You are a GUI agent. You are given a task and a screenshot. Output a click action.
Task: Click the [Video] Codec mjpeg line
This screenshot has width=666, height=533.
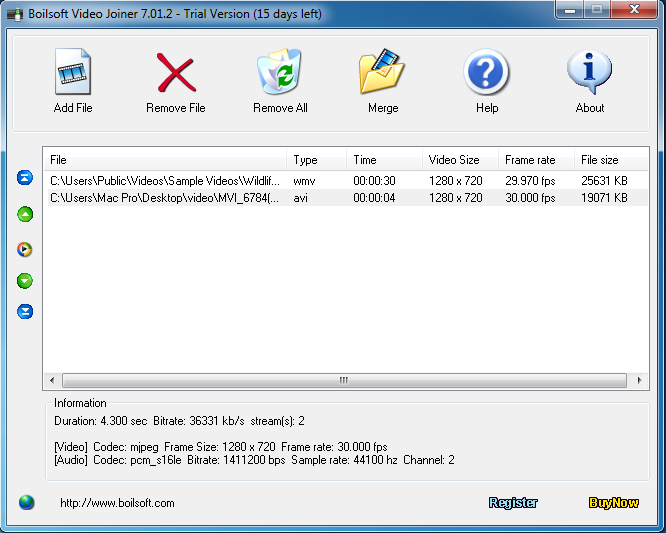(220, 447)
